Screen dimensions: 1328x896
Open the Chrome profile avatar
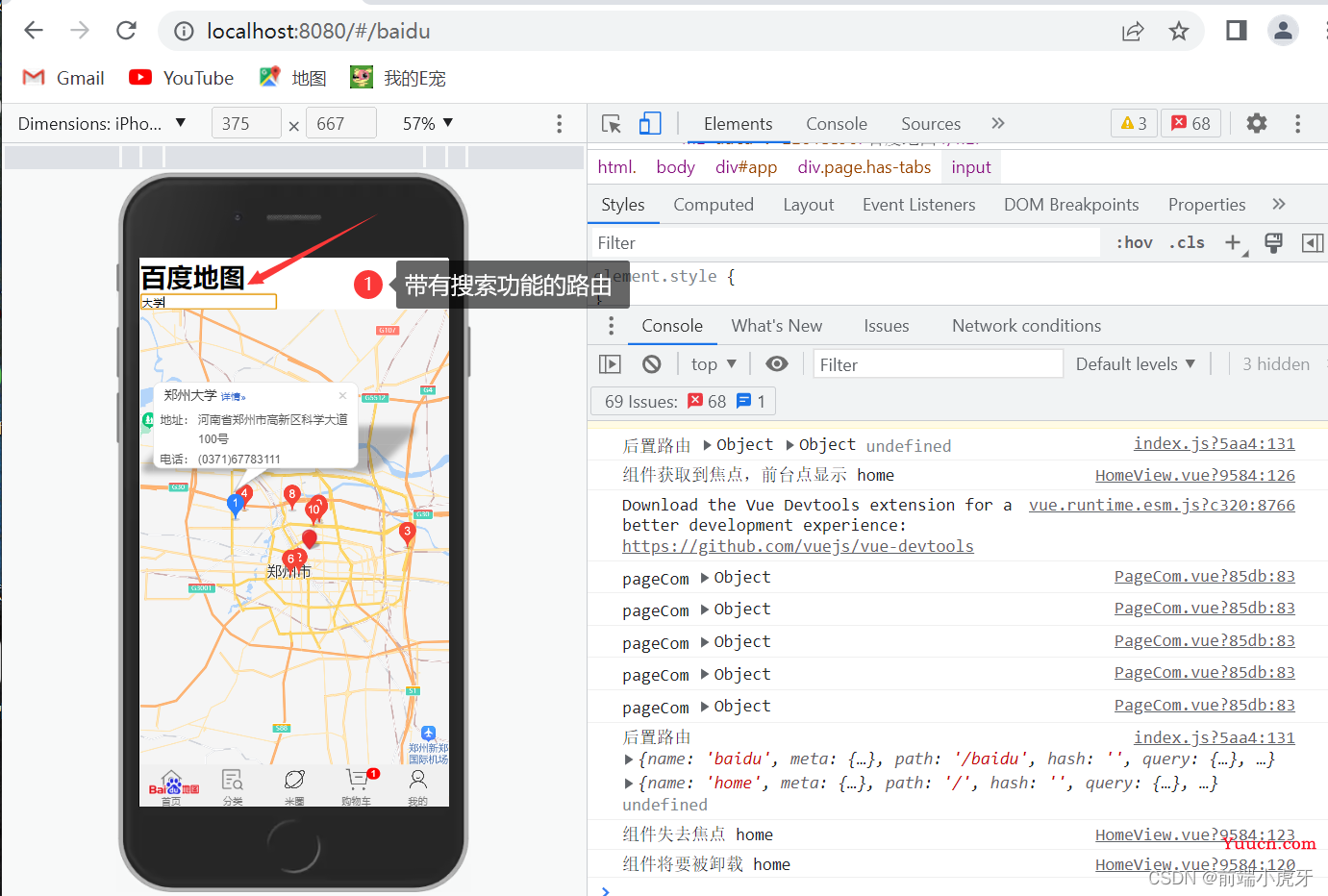click(1283, 31)
